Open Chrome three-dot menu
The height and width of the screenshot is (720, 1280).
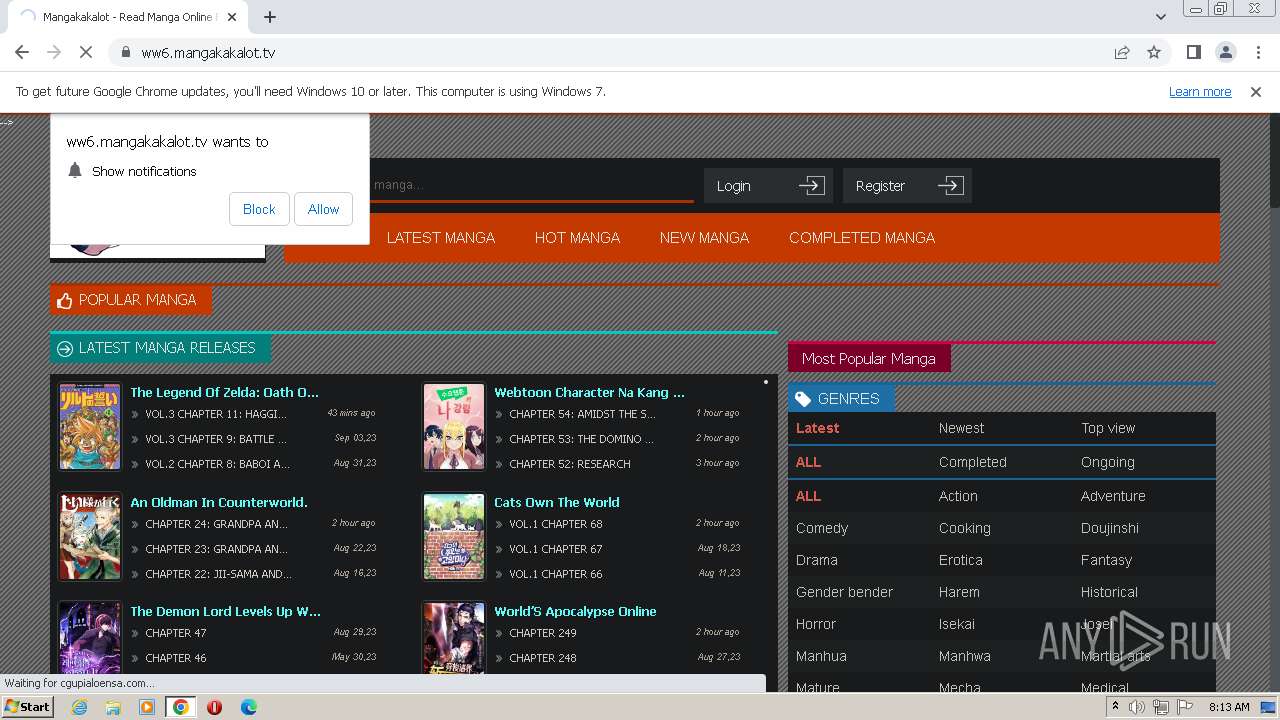(x=1256, y=52)
